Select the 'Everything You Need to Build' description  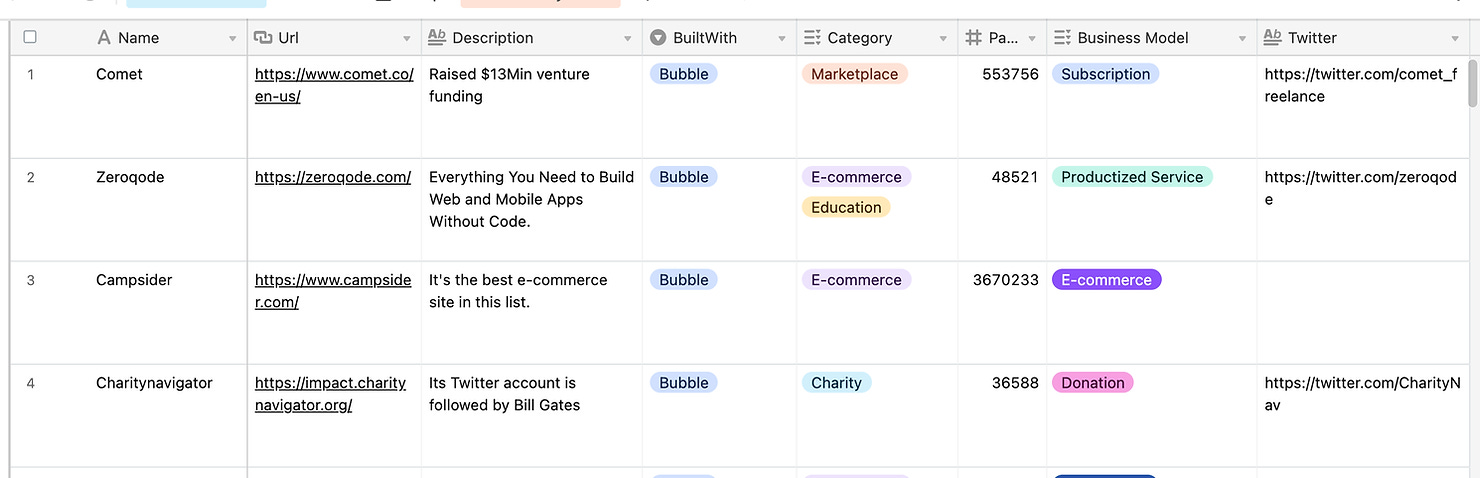(x=532, y=210)
